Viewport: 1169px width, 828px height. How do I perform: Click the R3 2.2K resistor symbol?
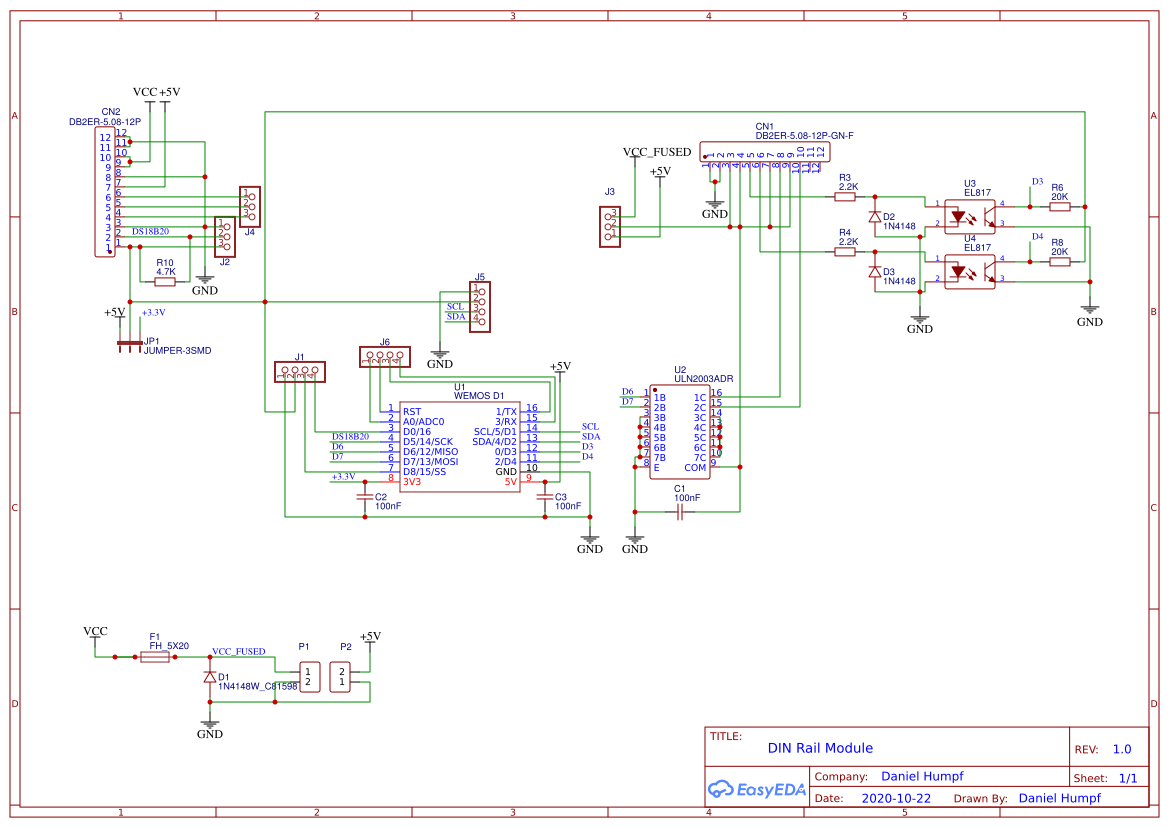tap(845, 197)
